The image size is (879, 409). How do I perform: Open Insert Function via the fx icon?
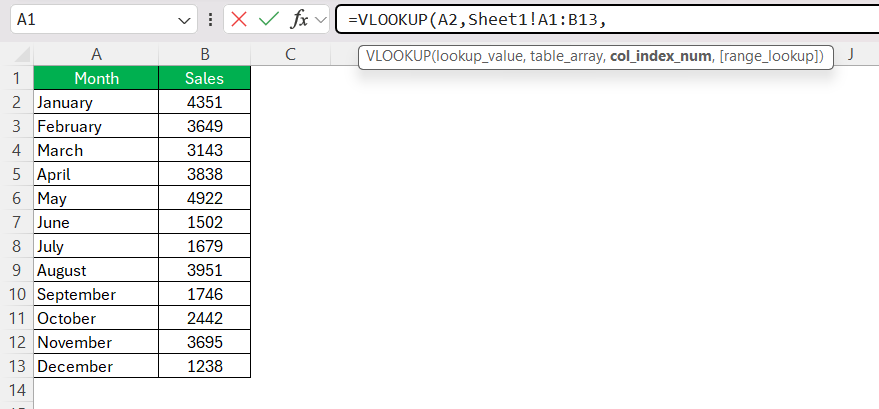click(299, 20)
